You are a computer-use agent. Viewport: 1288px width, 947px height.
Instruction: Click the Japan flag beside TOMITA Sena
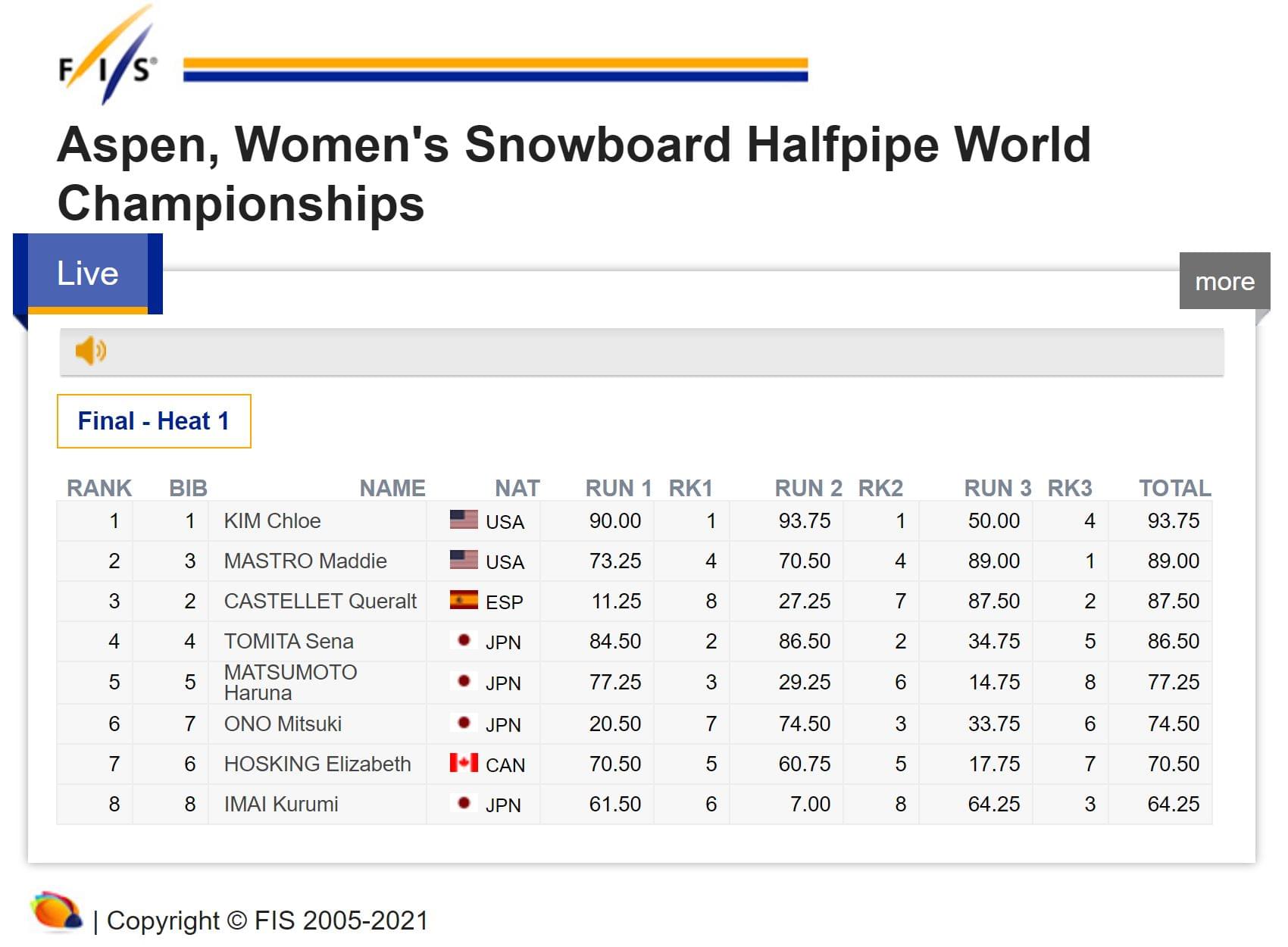point(464,640)
